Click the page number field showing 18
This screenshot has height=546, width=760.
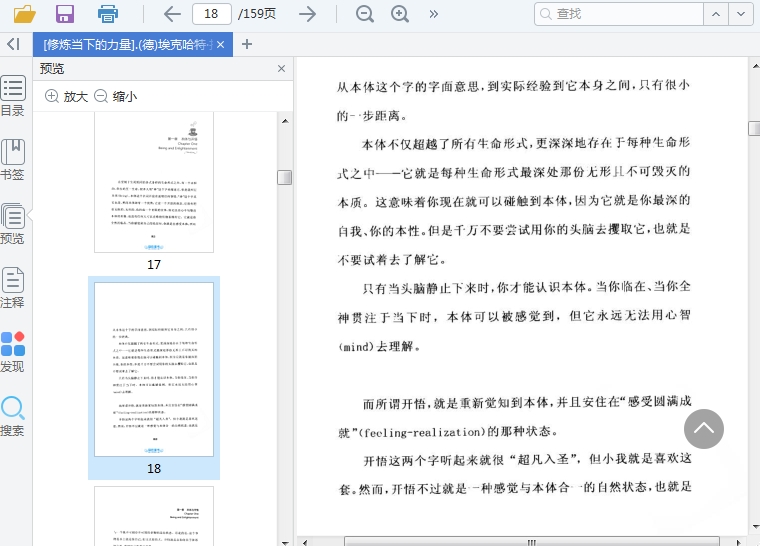[x=212, y=14]
